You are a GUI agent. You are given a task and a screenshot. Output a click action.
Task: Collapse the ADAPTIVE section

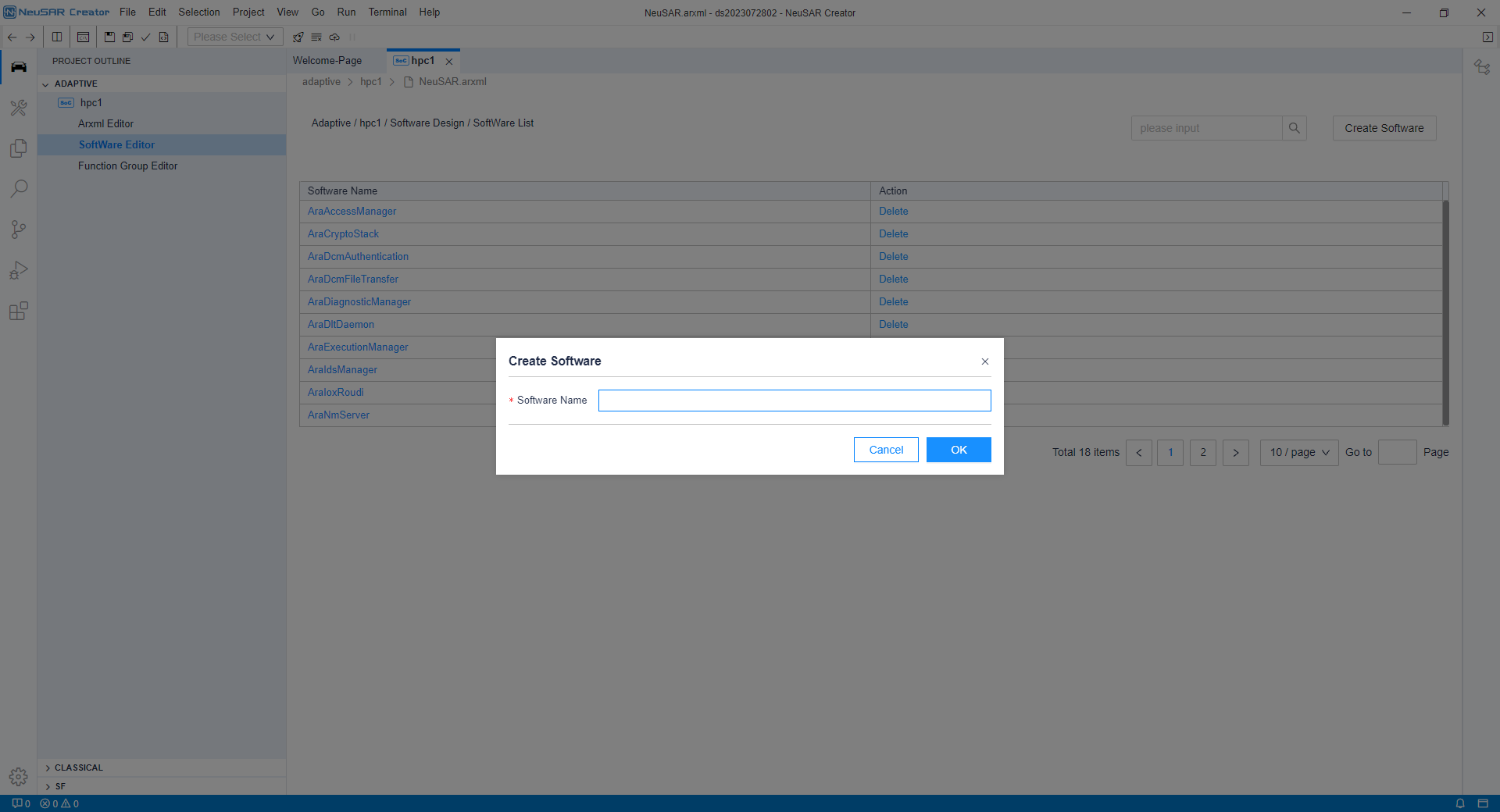tap(46, 84)
